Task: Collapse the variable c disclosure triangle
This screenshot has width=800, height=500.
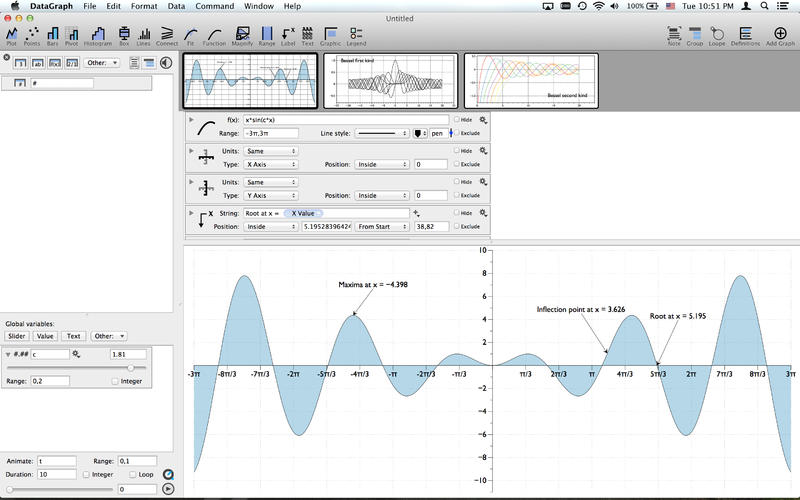Action: click(9, 354)
